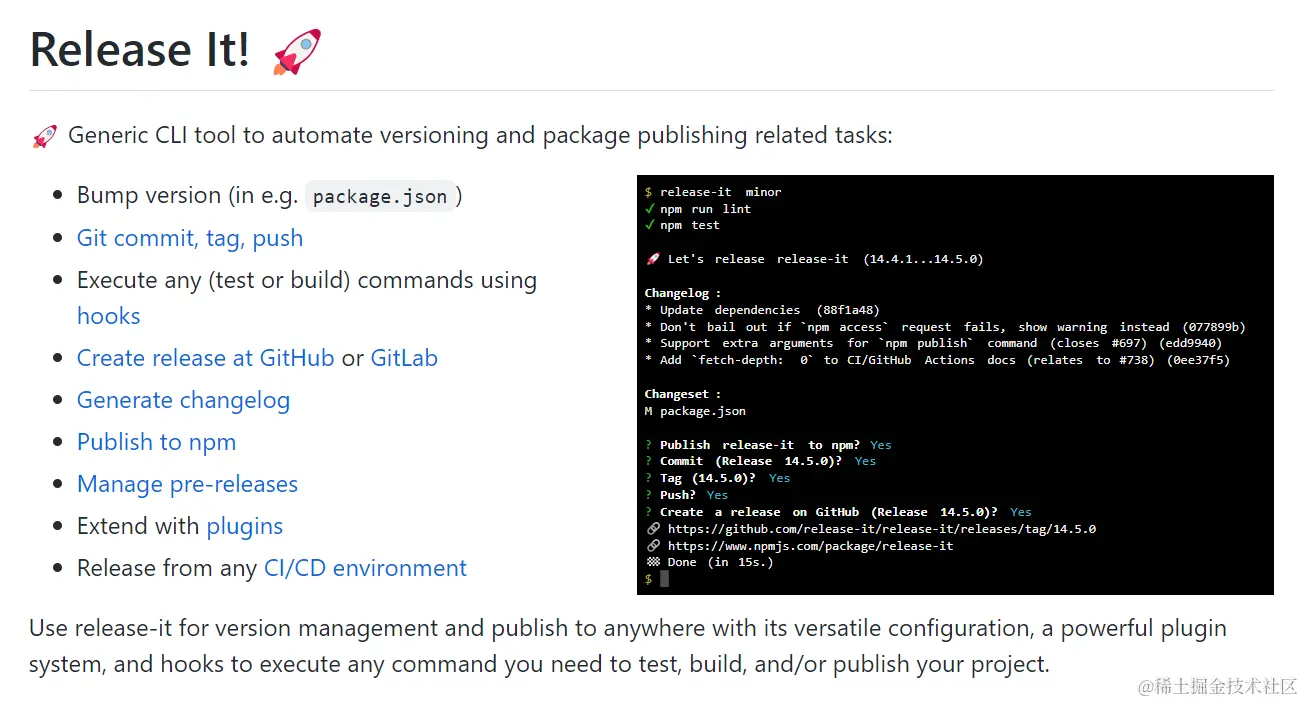The width and height of the screenshot is (1304, 703).
Task: Click the 'Bump version (in e.g.' text
Action: pyautogui.click(x=188, y=196)
